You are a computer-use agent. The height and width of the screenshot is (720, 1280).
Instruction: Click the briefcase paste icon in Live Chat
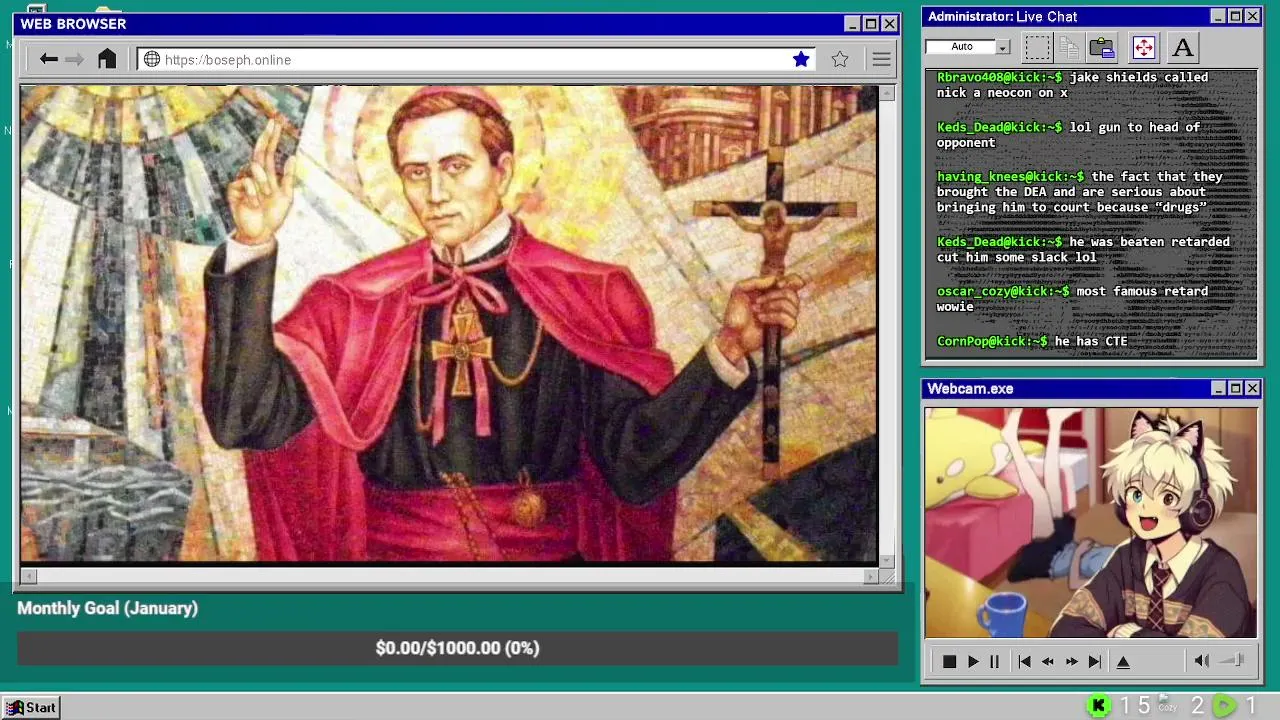coord(1102,47)
